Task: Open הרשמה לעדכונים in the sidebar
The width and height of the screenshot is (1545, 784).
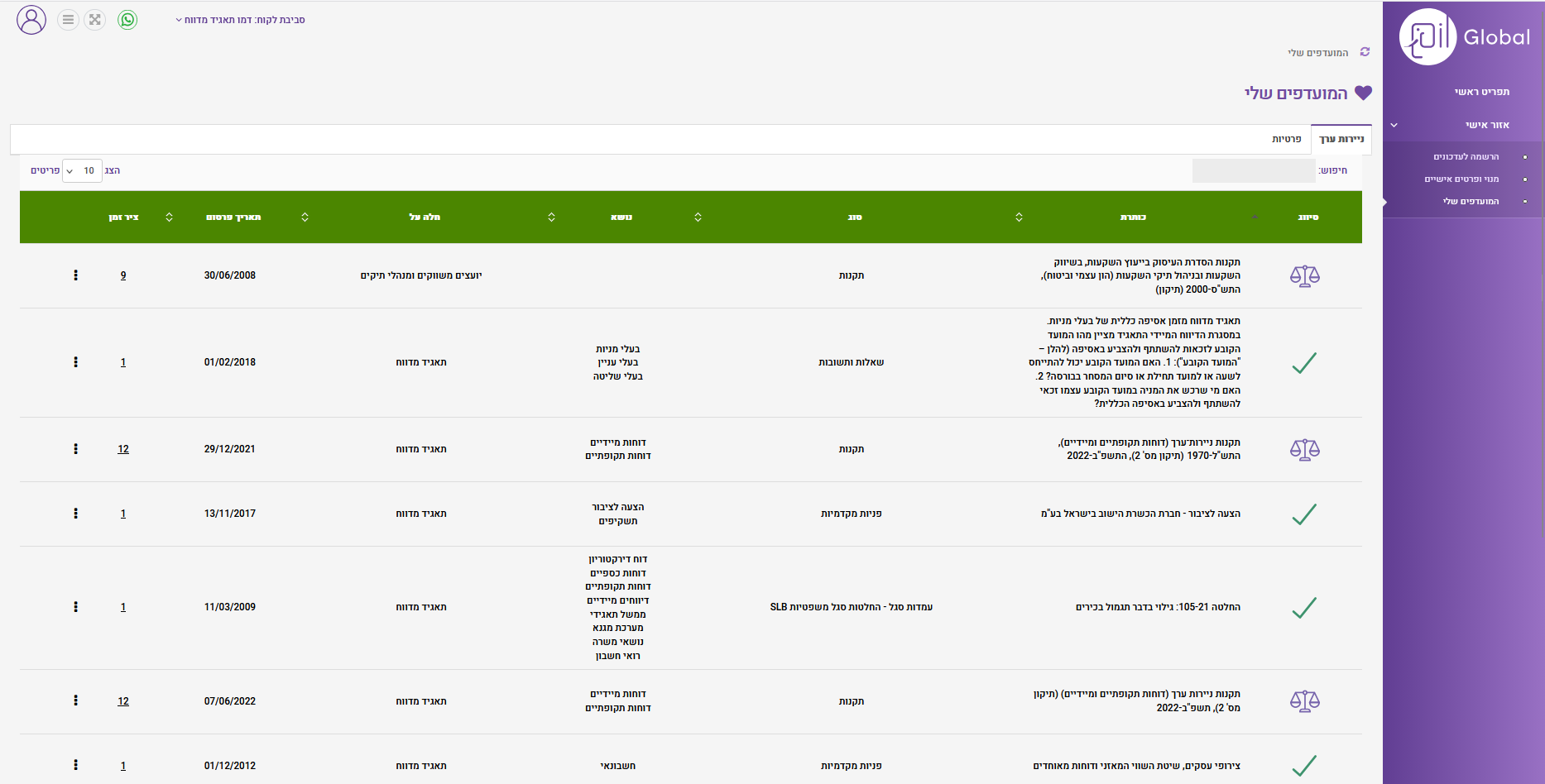Action: click(x=1466, y=157)
